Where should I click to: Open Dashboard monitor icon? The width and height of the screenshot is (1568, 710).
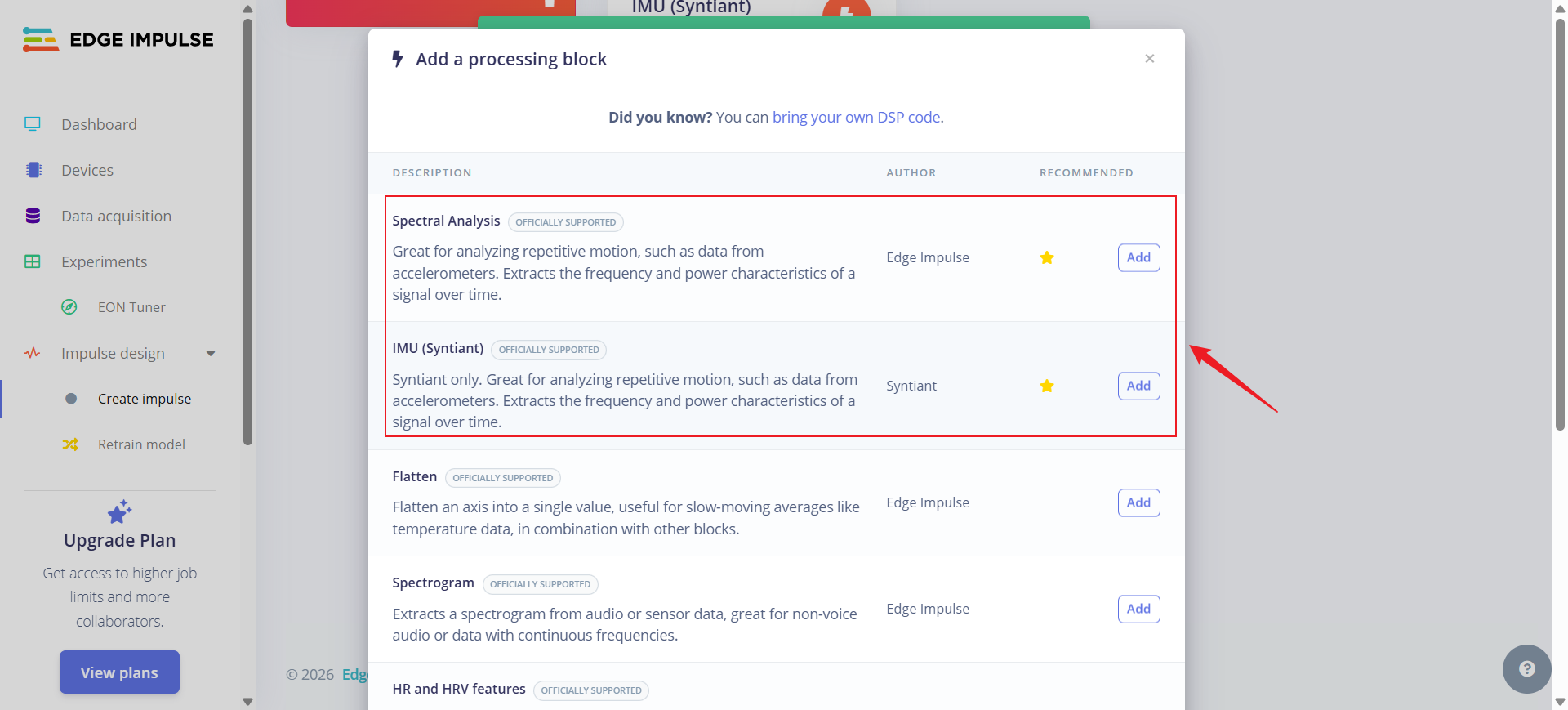coord(33,124)
